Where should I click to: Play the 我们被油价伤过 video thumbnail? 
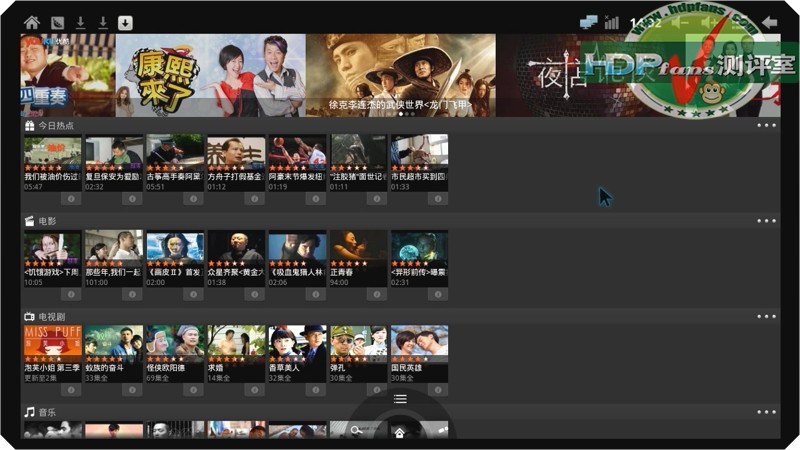53,152
